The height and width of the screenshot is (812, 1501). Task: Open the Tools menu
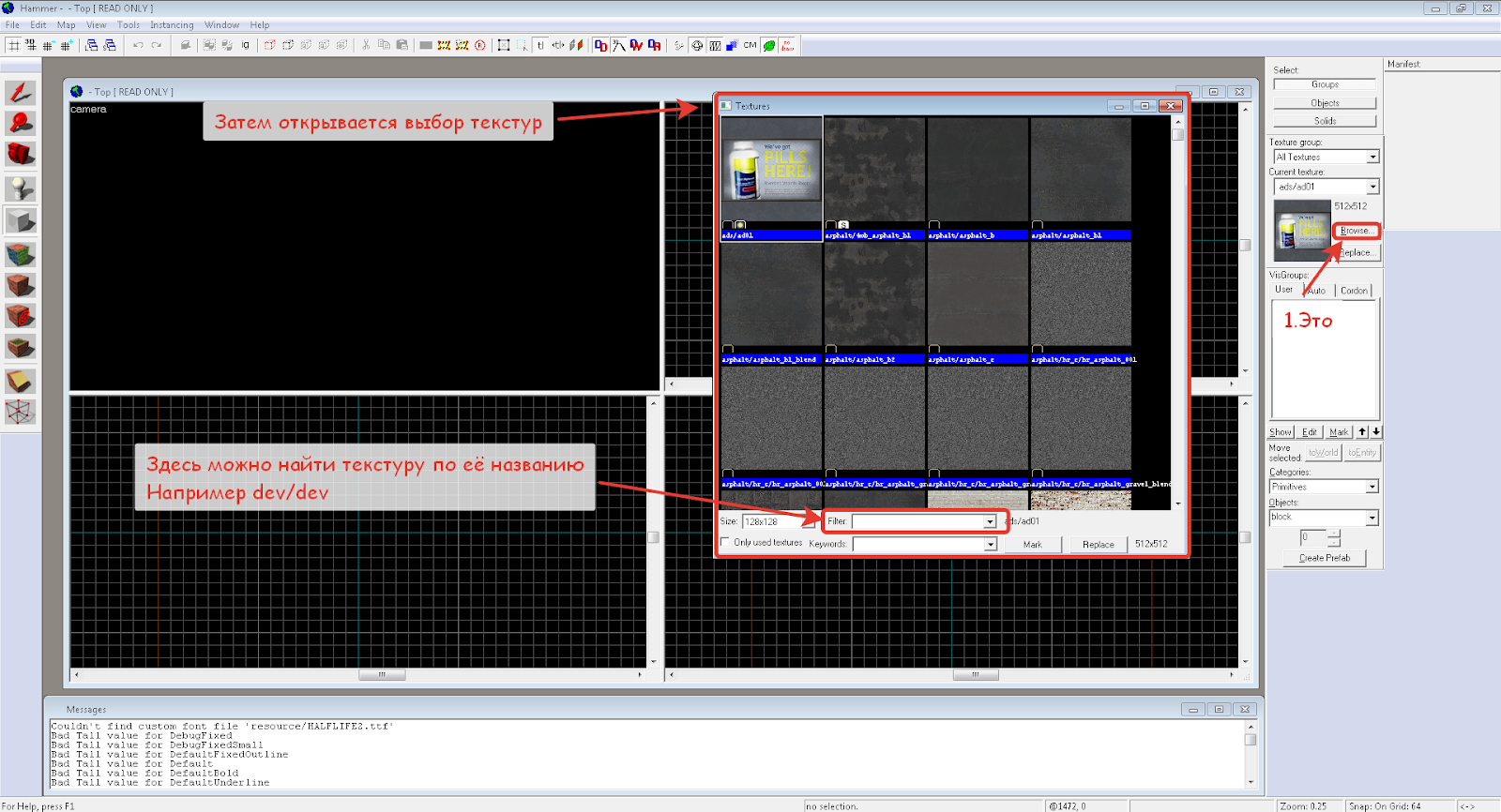tap(129, 25)
